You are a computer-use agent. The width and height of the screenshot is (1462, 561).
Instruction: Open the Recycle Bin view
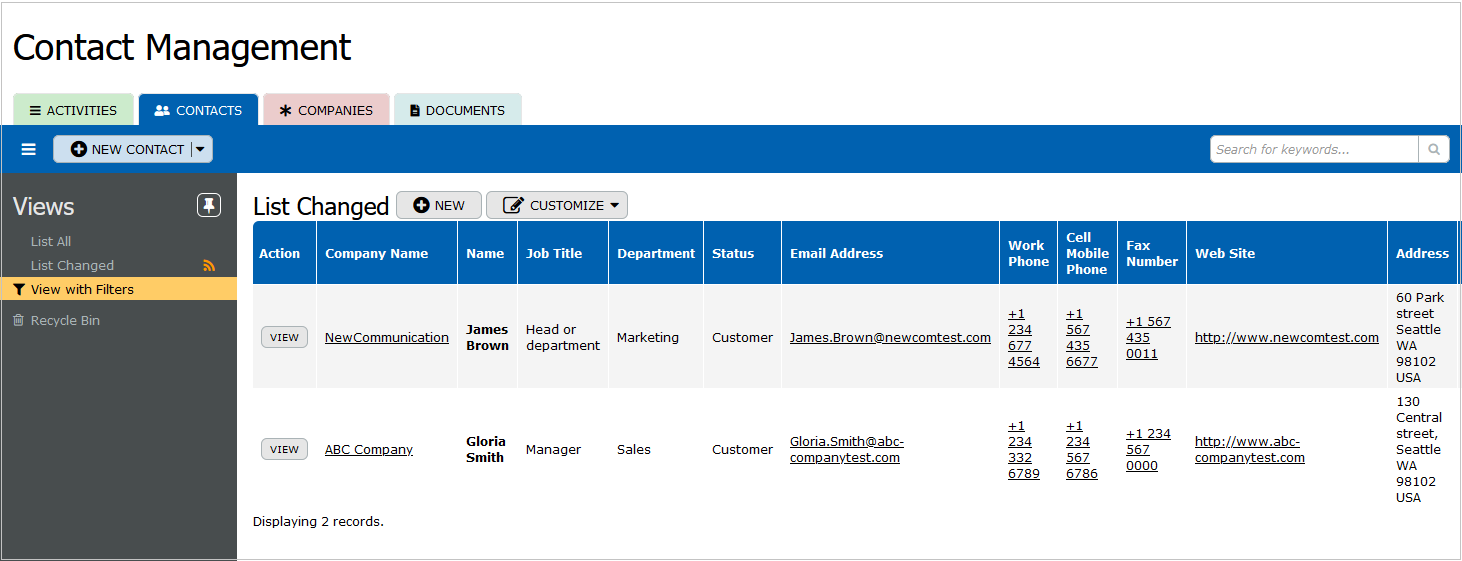pos(65,320)
